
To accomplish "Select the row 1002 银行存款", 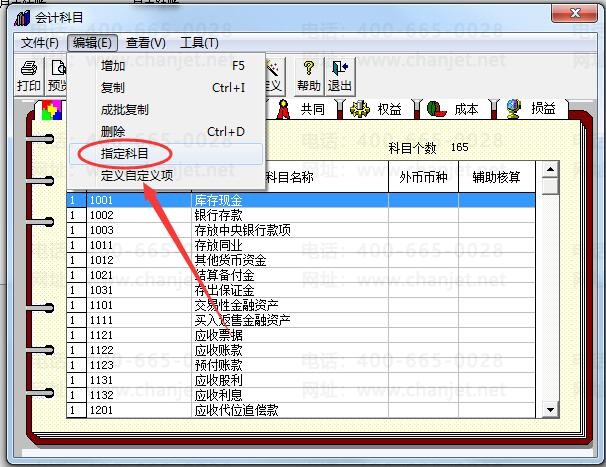I will click(x=301, y=215).
